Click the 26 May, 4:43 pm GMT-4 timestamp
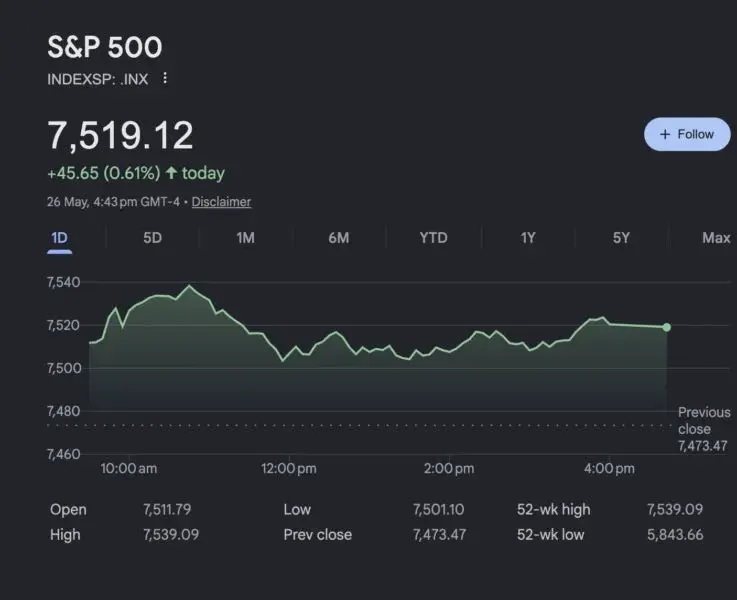 point(113,202)
